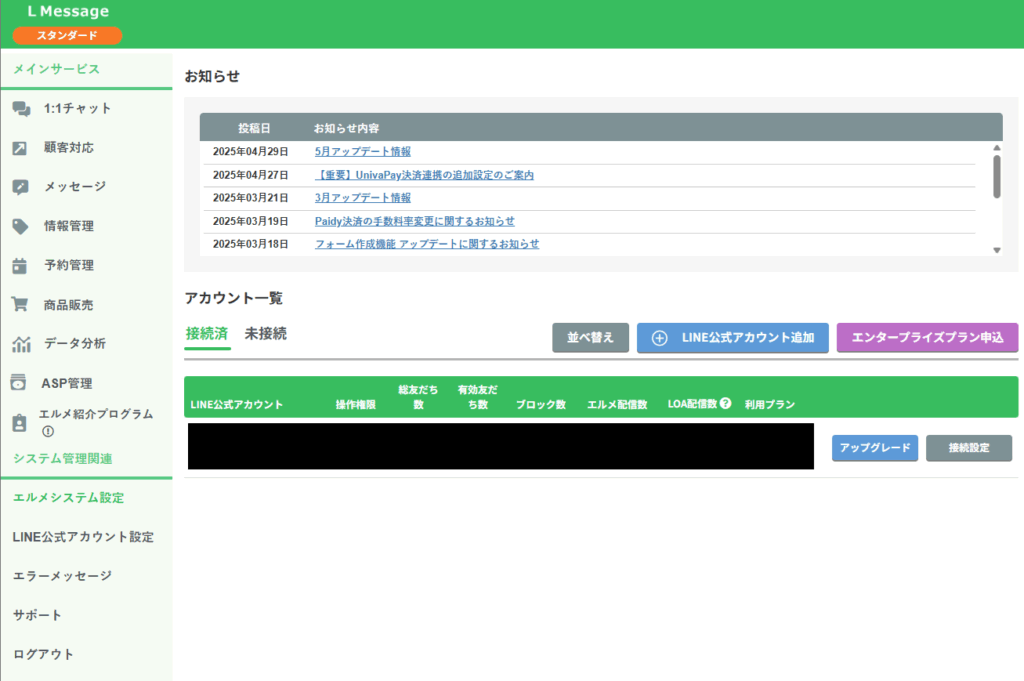
Task: Click the info icon under エルメ紹介プログラム
Action: 48,431
